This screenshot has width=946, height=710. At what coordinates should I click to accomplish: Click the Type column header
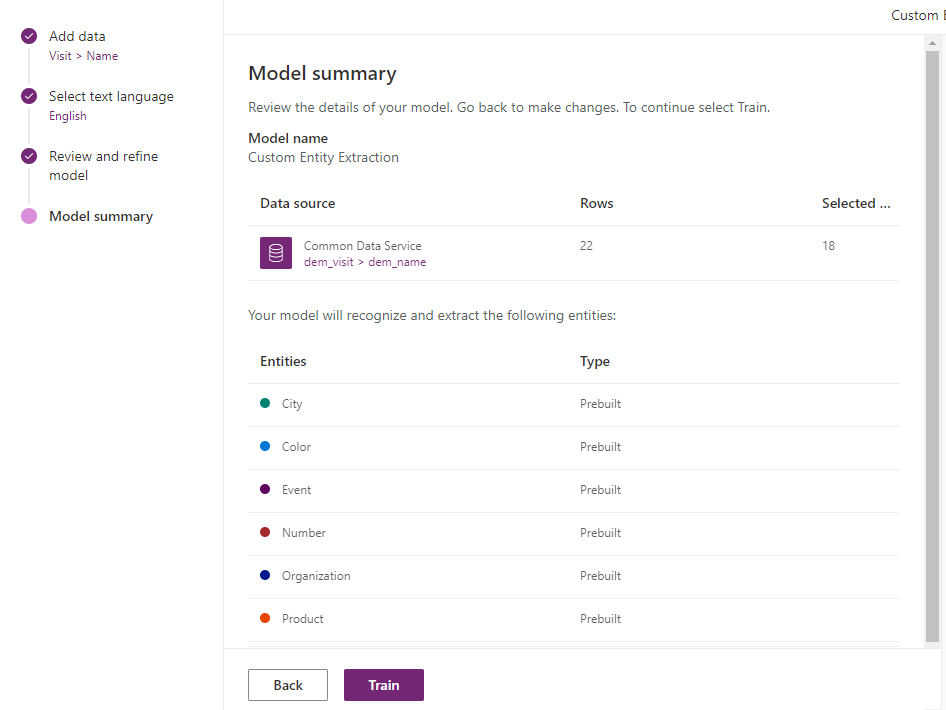pyautogui.click(x=595, y=361)
